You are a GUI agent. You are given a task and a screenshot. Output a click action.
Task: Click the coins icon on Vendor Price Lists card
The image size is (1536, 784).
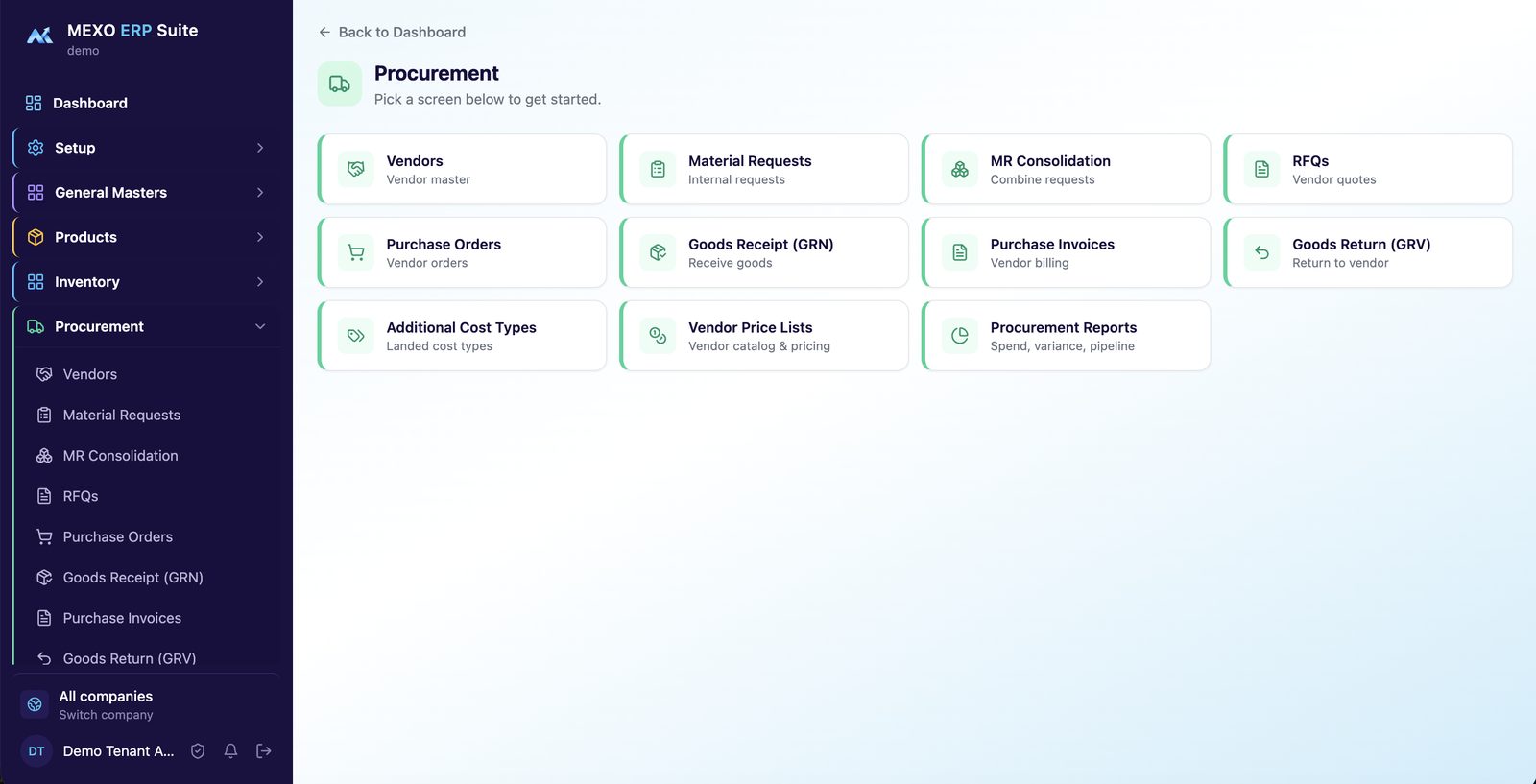click(x=658, y=336)
